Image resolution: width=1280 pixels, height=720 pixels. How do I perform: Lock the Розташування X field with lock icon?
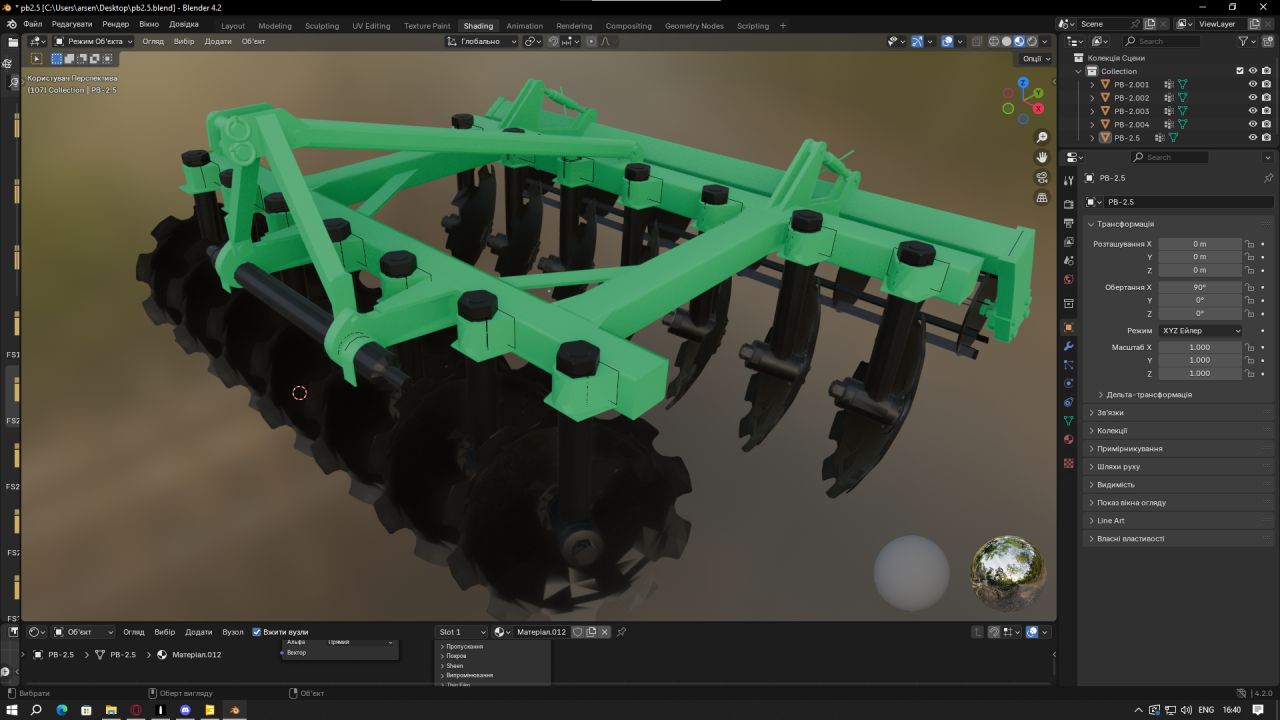pos(1249,244)
